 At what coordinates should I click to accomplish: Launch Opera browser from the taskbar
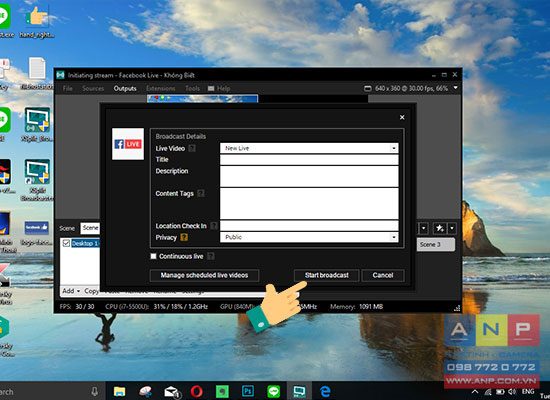point(196,391)
